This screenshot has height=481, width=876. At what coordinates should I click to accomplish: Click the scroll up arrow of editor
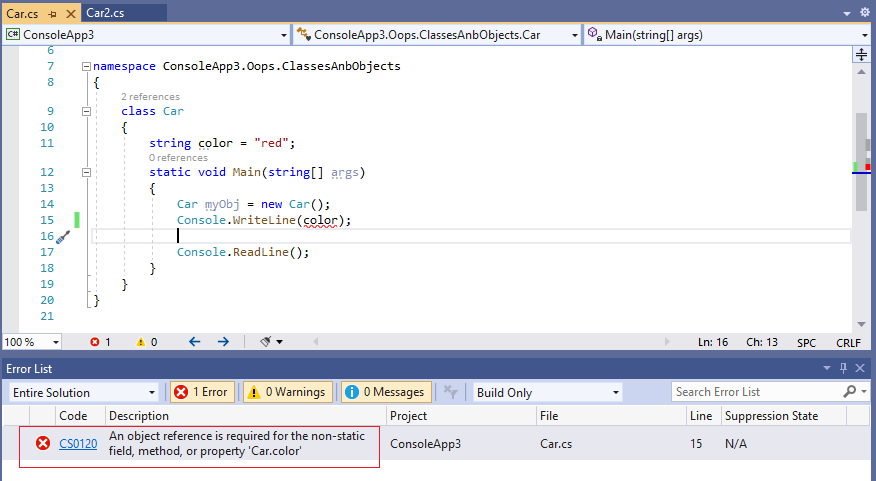click(x=861, y=72)
